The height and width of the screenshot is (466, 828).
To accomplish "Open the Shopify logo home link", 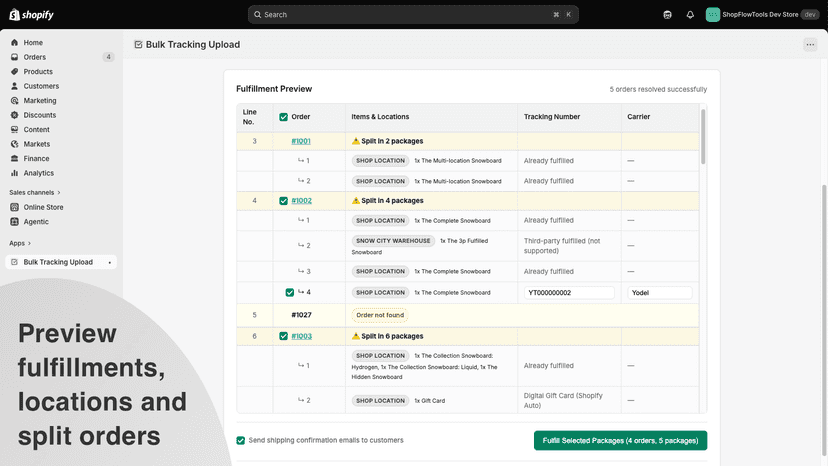I will tap(32, 15).
